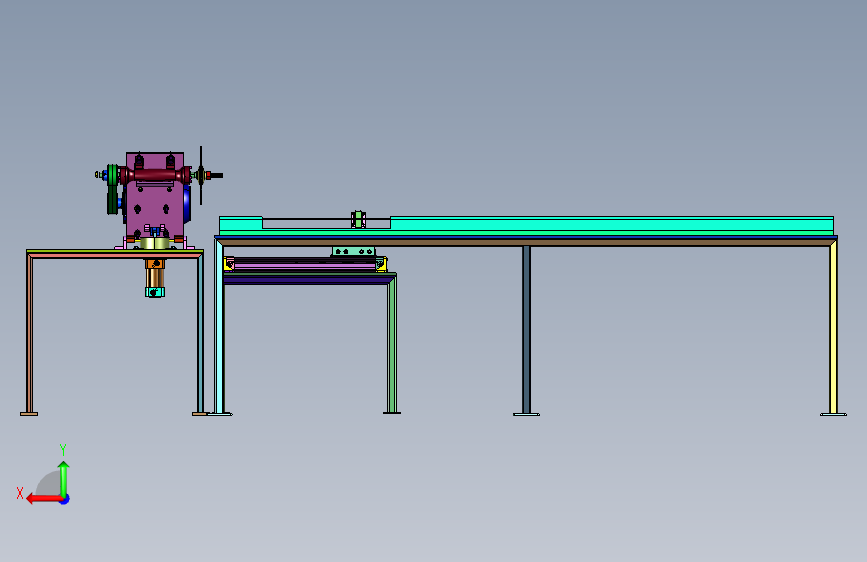Select the teal right leg of small table
Viewport: 867px width, 562px height.
click(x=200, y=334)
